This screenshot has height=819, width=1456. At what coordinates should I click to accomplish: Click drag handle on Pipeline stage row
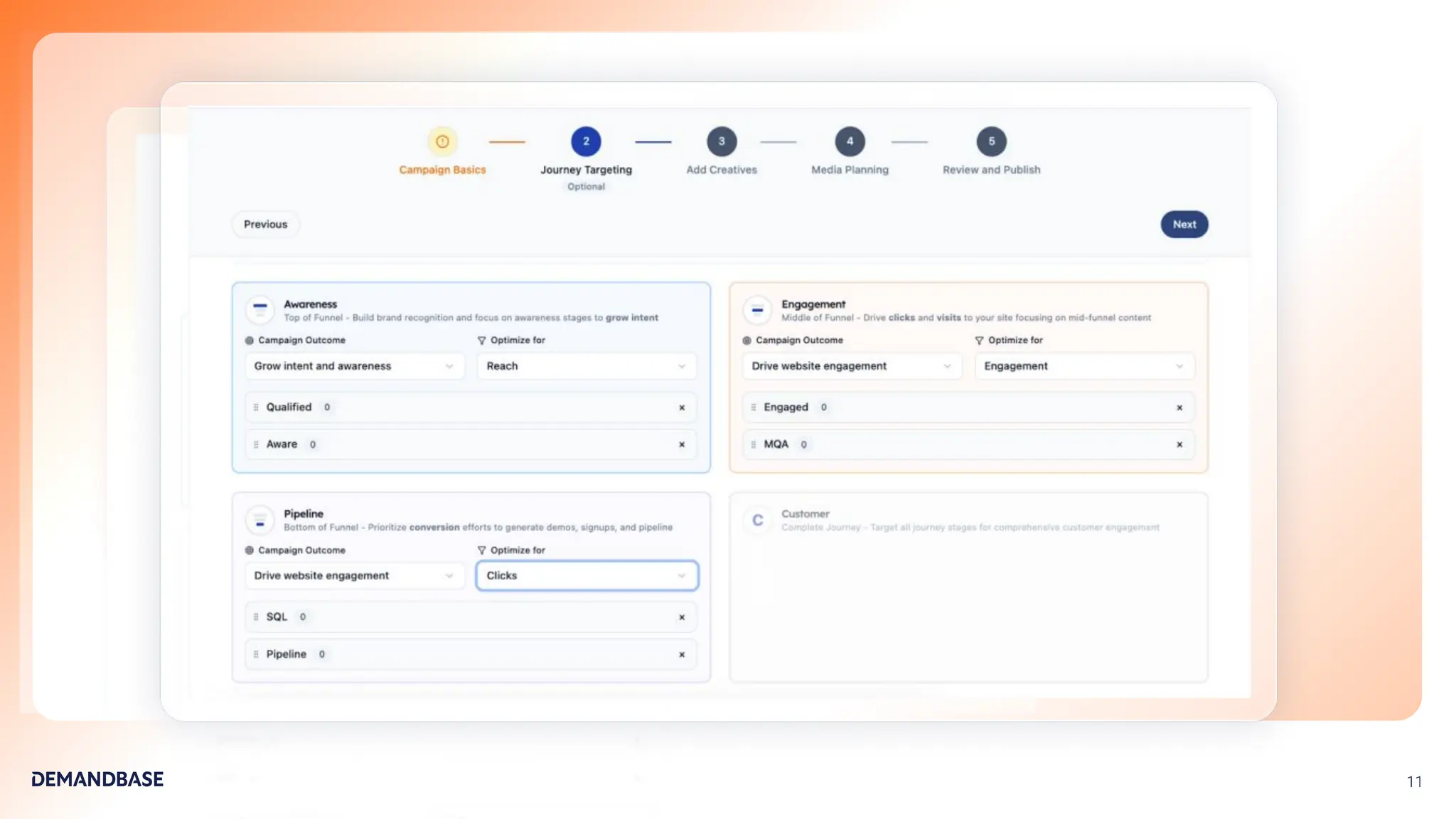256,654
